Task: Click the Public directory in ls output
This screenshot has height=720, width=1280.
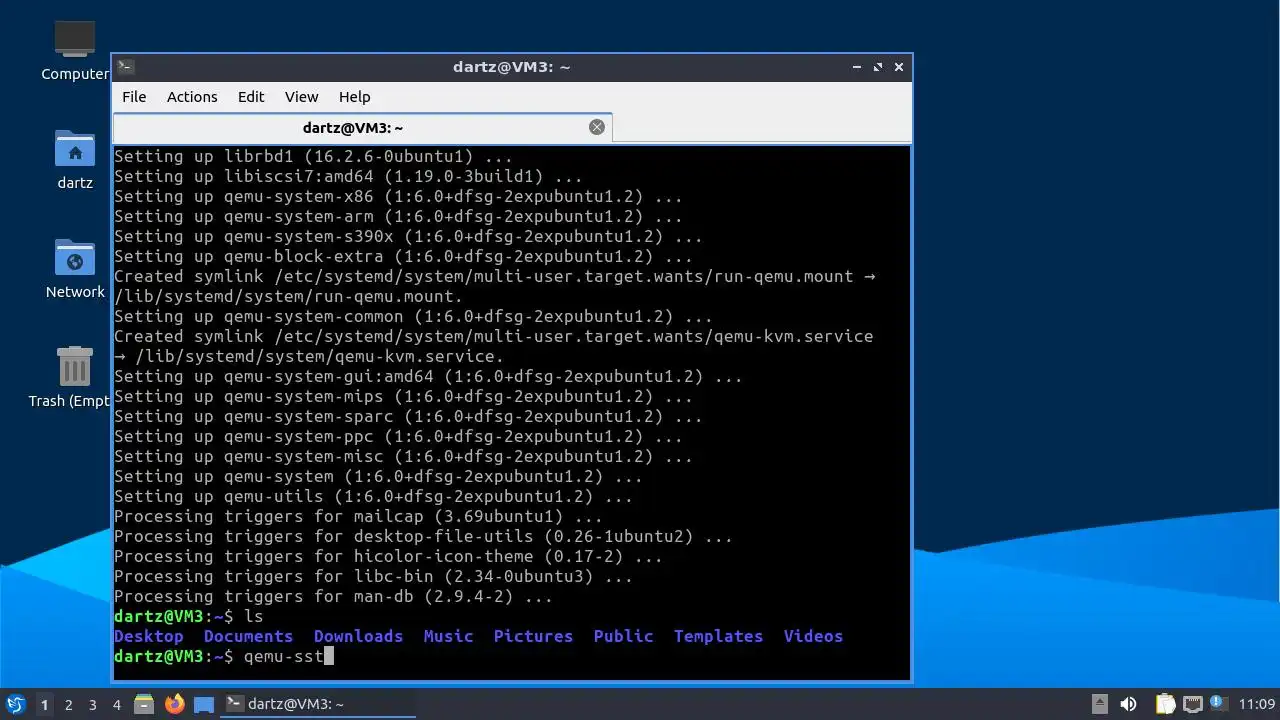Action: [x=623, y=636]
